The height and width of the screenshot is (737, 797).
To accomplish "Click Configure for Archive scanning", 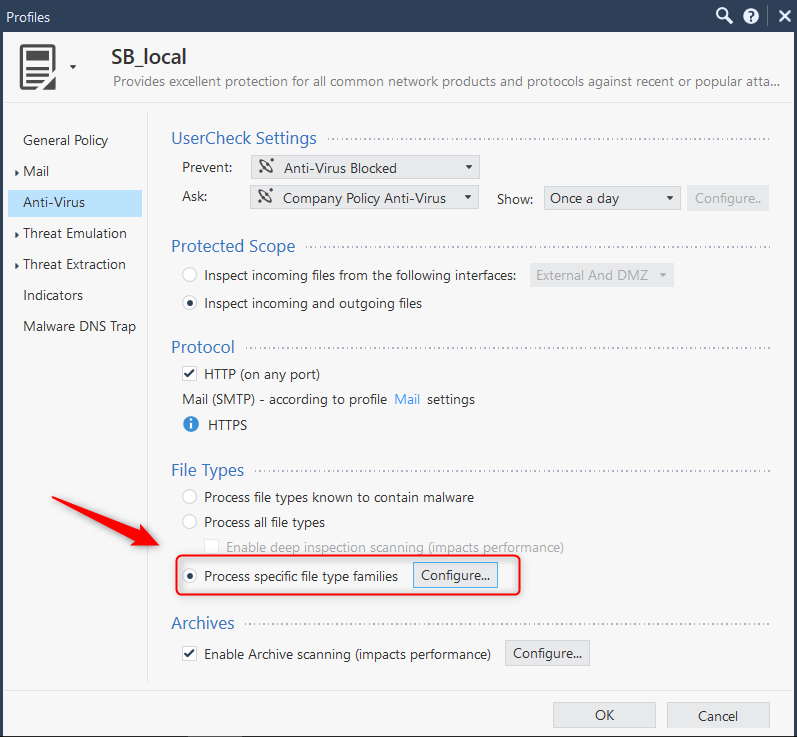I will (x=547, y=653).
